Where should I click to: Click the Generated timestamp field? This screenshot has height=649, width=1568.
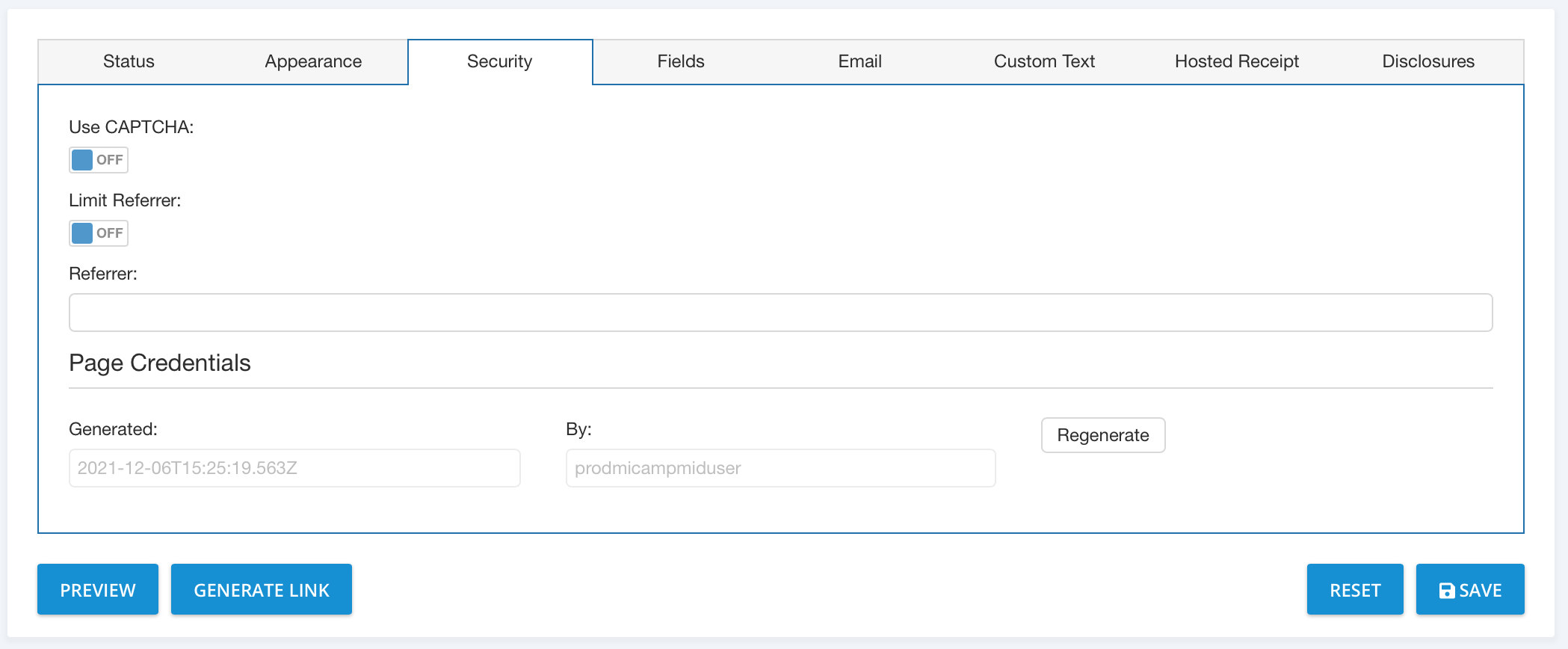coord(294,468)
